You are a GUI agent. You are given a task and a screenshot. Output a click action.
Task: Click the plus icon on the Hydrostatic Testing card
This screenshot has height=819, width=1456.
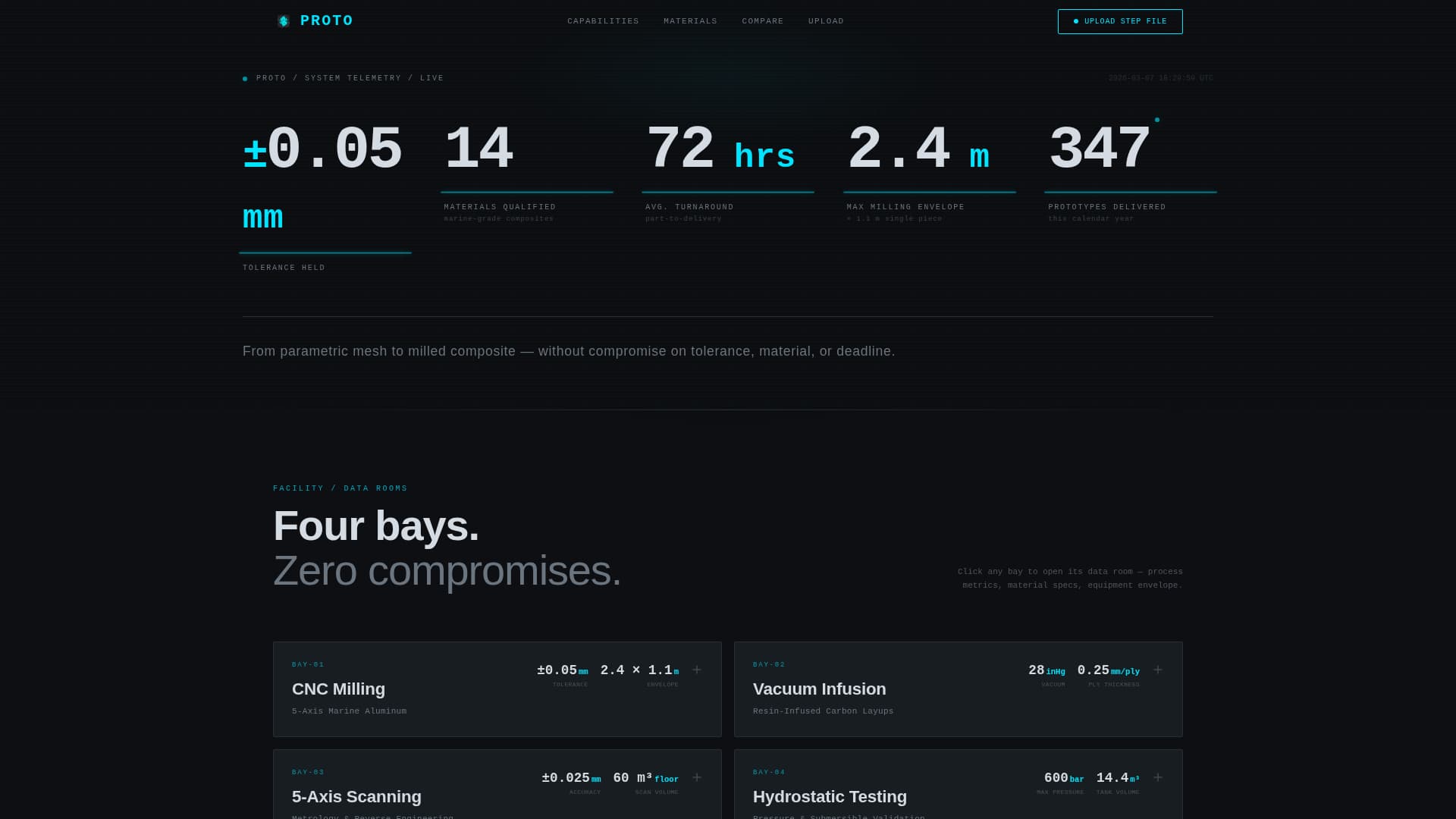pos(1158,777)
